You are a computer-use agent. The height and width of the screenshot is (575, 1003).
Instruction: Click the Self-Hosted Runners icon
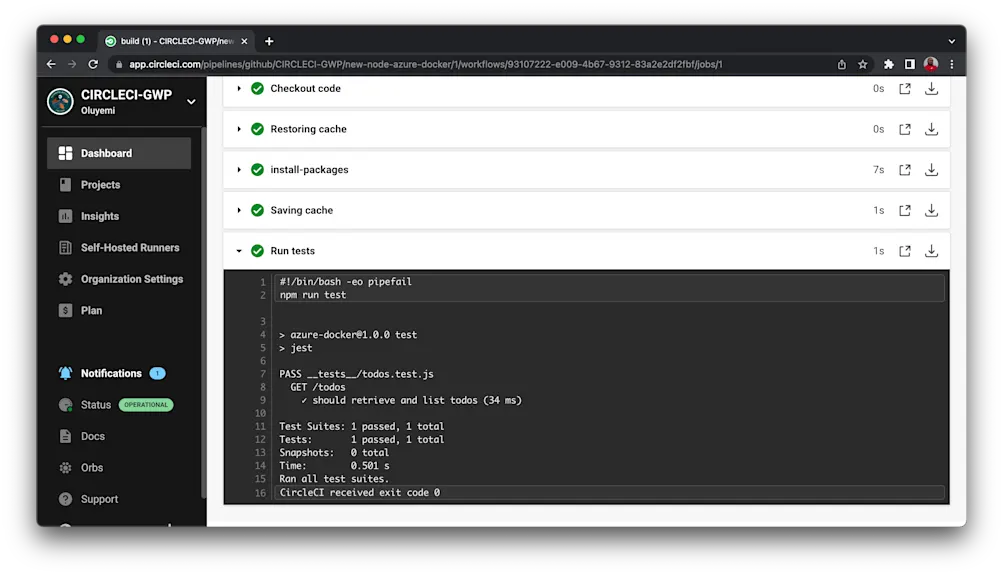tap(65, 248)
